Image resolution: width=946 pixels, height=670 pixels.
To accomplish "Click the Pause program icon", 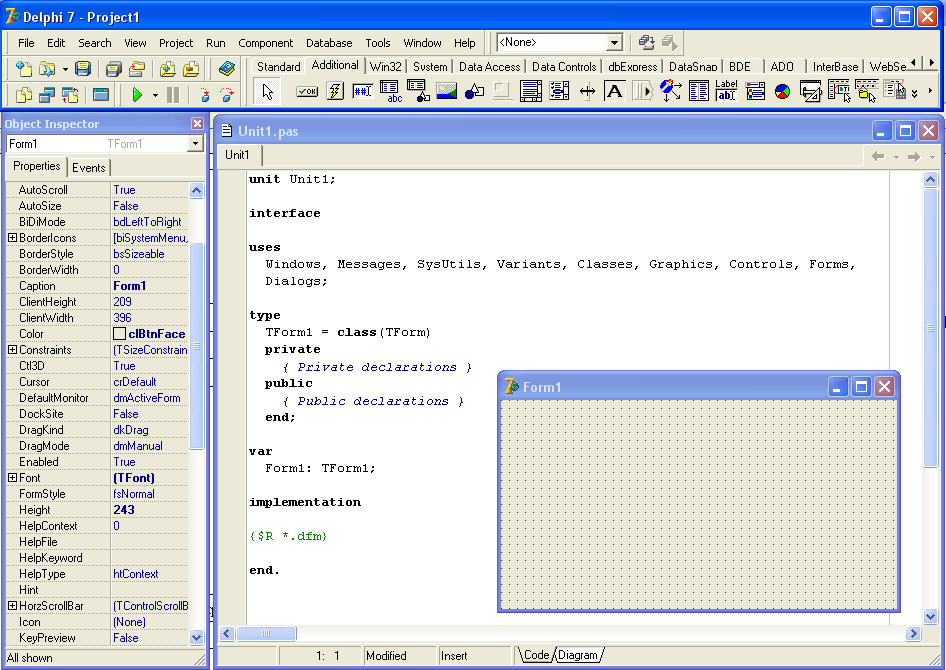I will pyautogui.click(x=173, y=95).
